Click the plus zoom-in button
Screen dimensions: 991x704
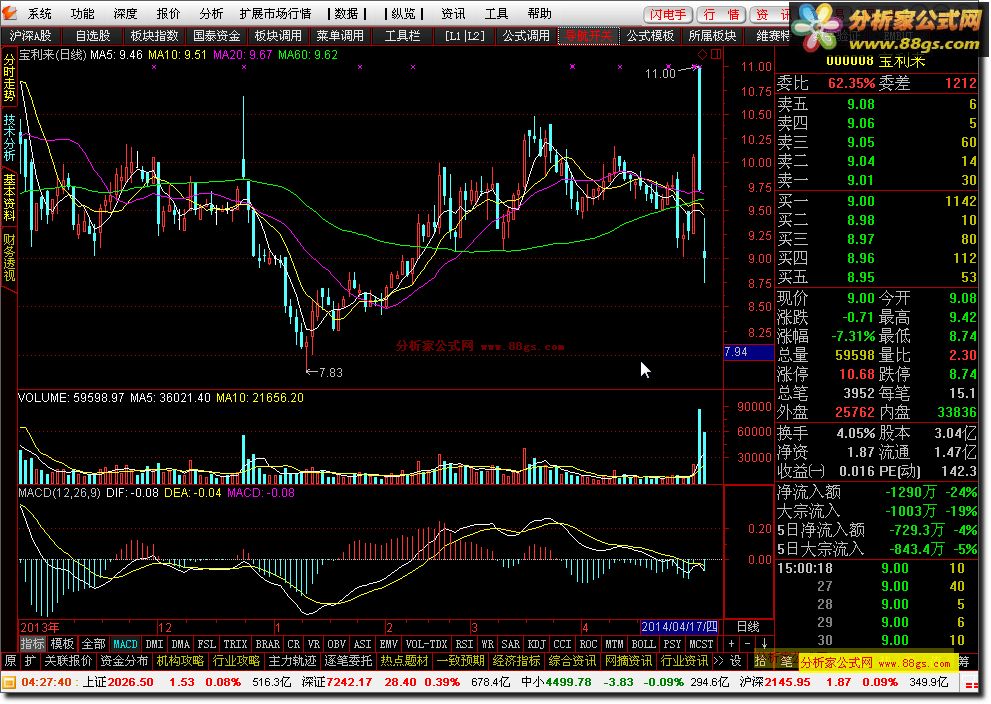point(731,644)
